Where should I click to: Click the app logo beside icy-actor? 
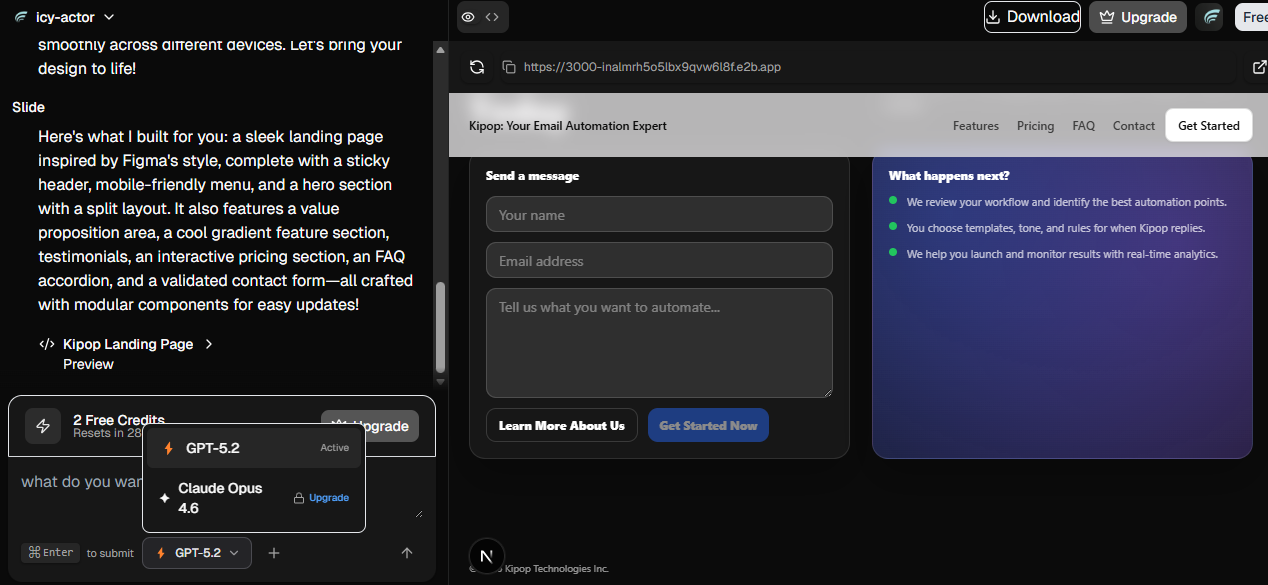[21, 17]
